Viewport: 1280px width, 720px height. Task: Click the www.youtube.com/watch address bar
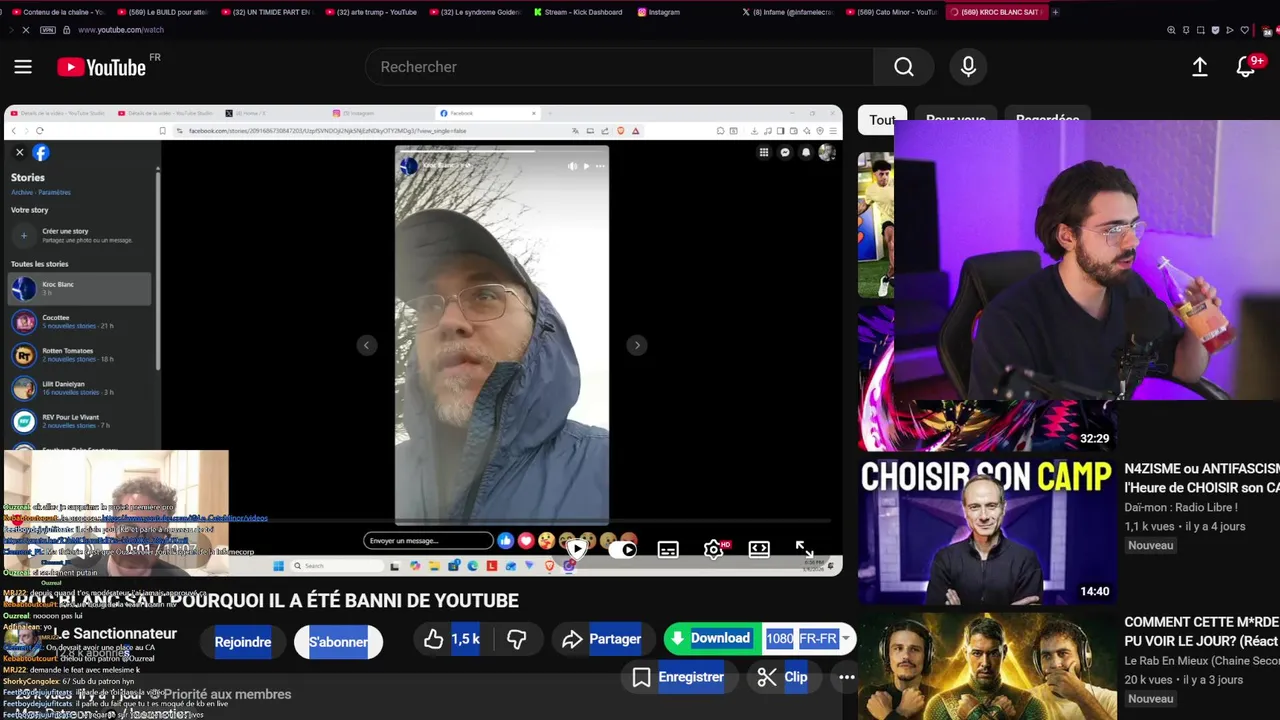pos(121,30)
